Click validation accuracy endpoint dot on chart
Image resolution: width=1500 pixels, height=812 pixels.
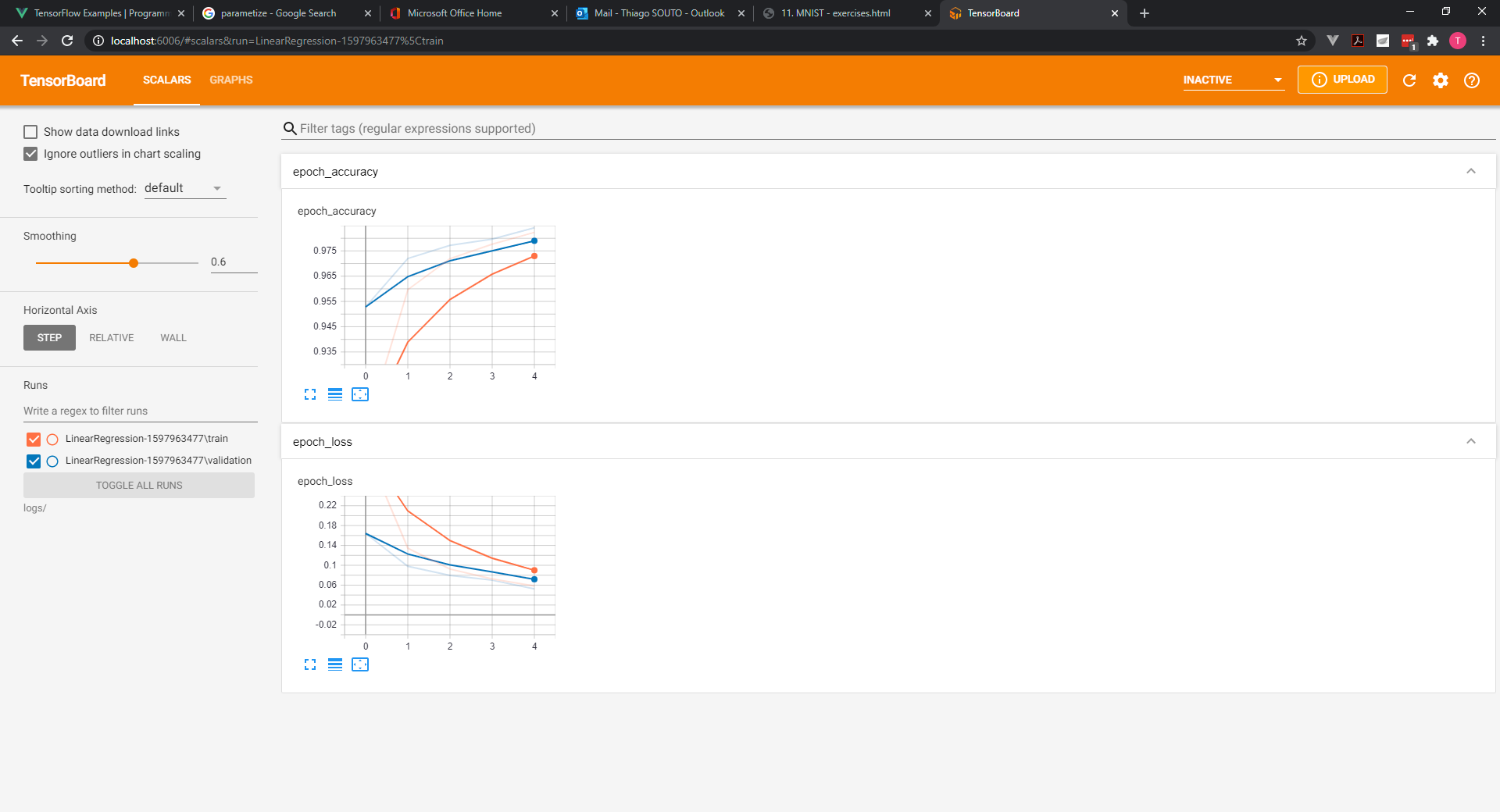coord(534,241)
